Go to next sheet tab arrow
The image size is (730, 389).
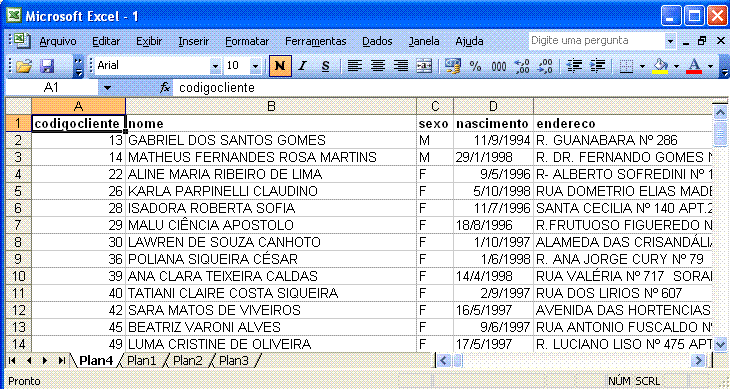tap(45, 360)
